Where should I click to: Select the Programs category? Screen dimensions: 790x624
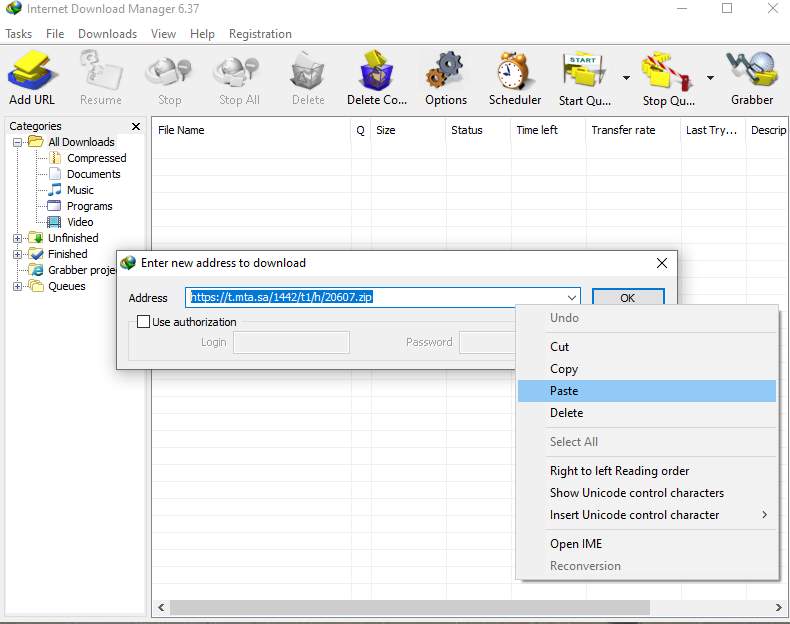(89, 206)
